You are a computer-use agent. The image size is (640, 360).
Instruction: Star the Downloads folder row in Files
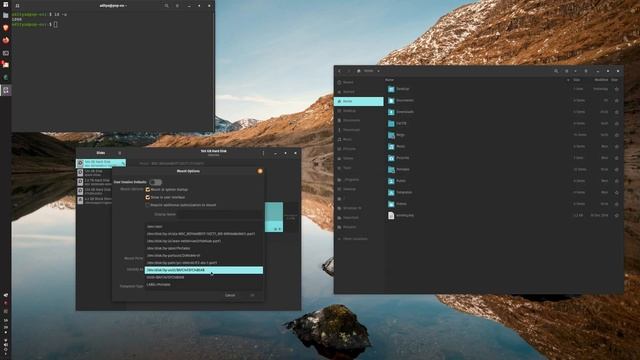pyautogui.click(x=616, y=112)
